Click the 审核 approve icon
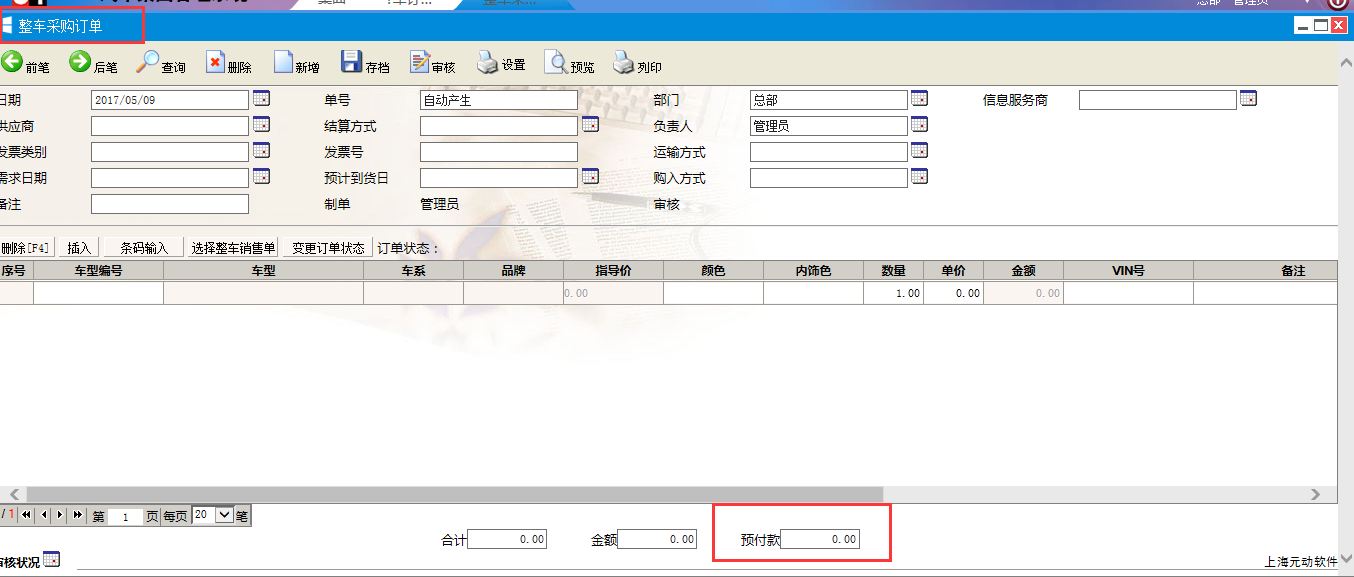The height and width of the screenshot is (577, 1354). pyautogui.click(x=420, y=63)
